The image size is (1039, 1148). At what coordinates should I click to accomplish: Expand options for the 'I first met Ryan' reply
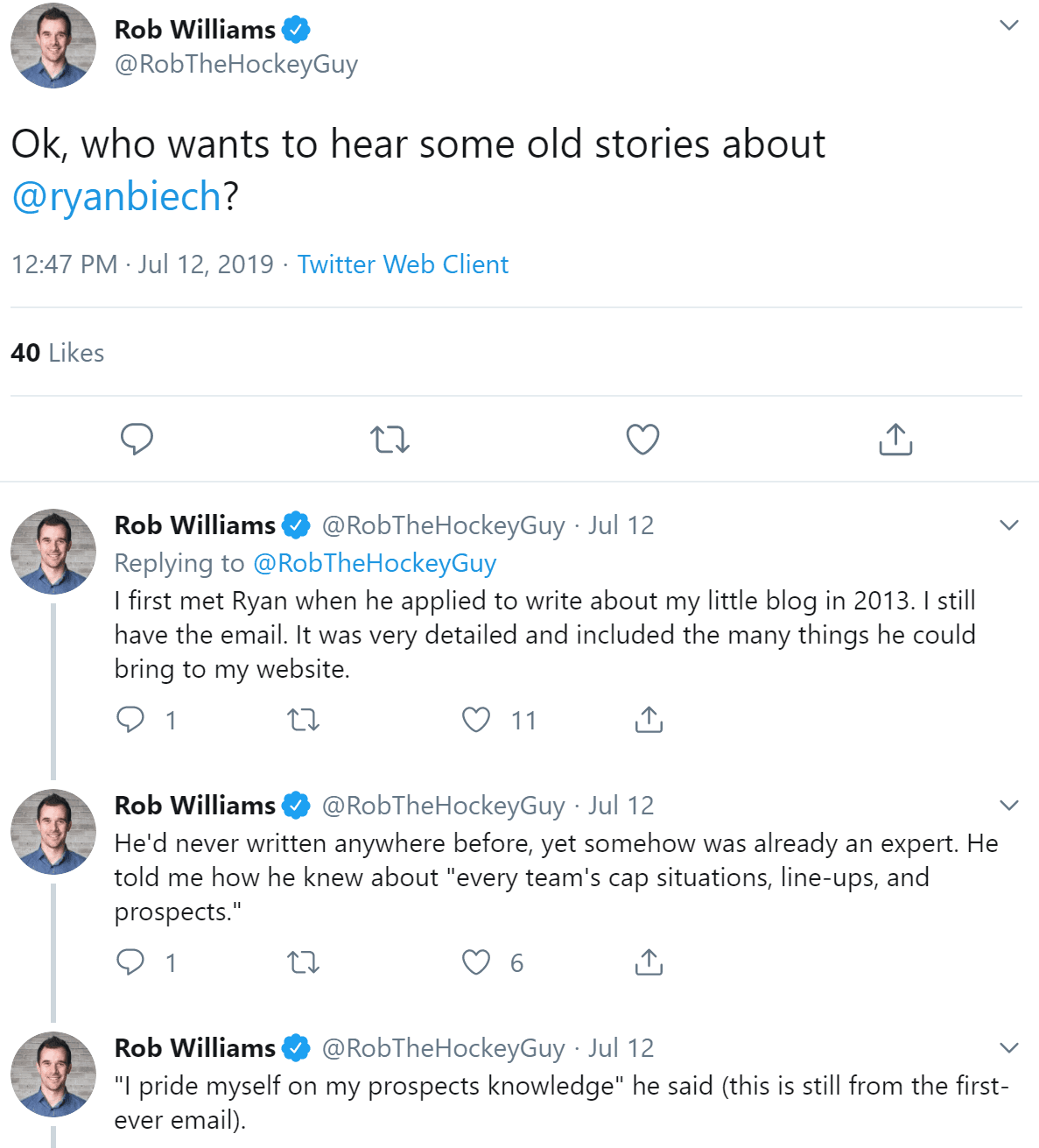[x=1009, y=525]
